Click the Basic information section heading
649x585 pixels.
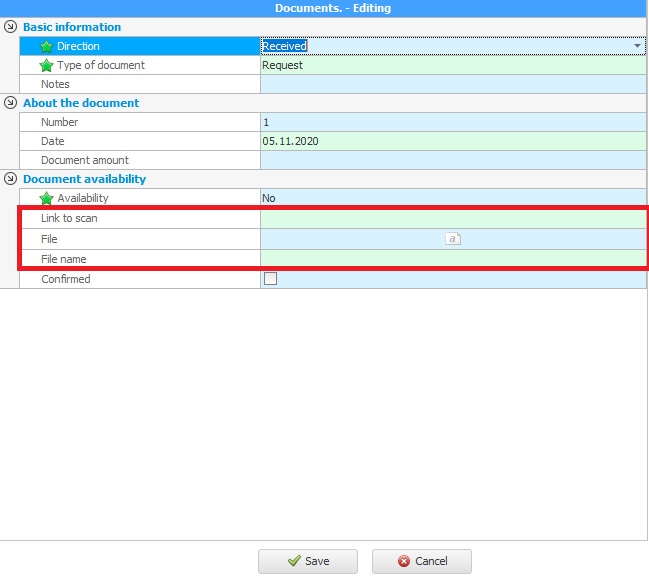72,27
